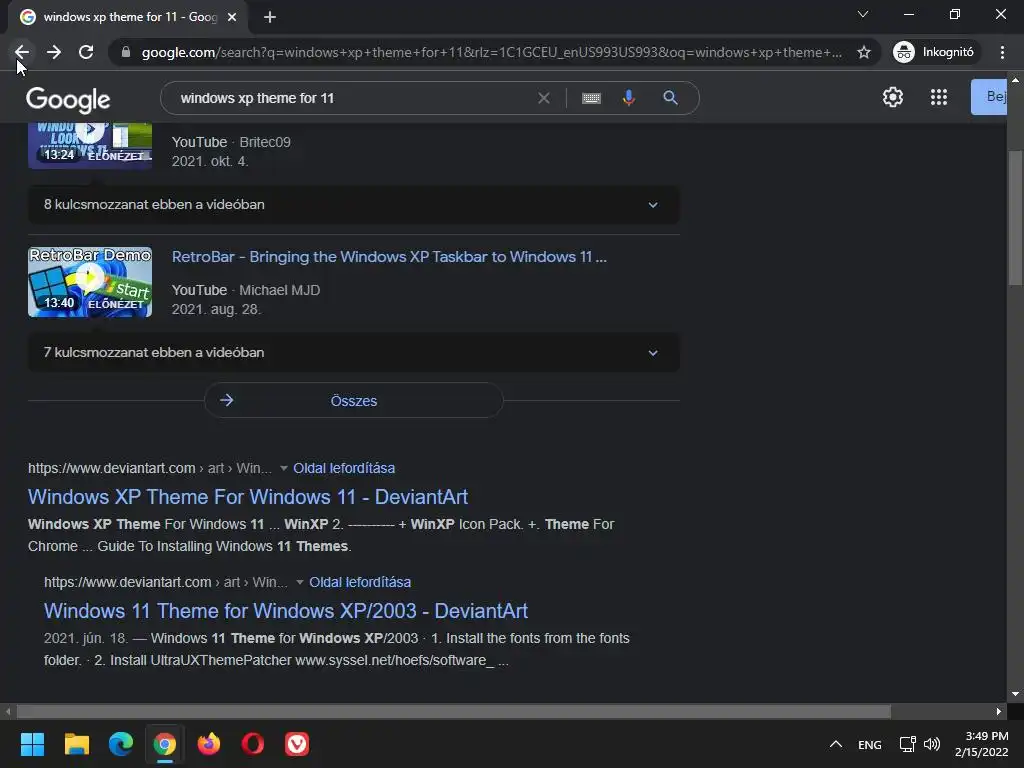Click ENG language indicator

[x=869, y=744]
